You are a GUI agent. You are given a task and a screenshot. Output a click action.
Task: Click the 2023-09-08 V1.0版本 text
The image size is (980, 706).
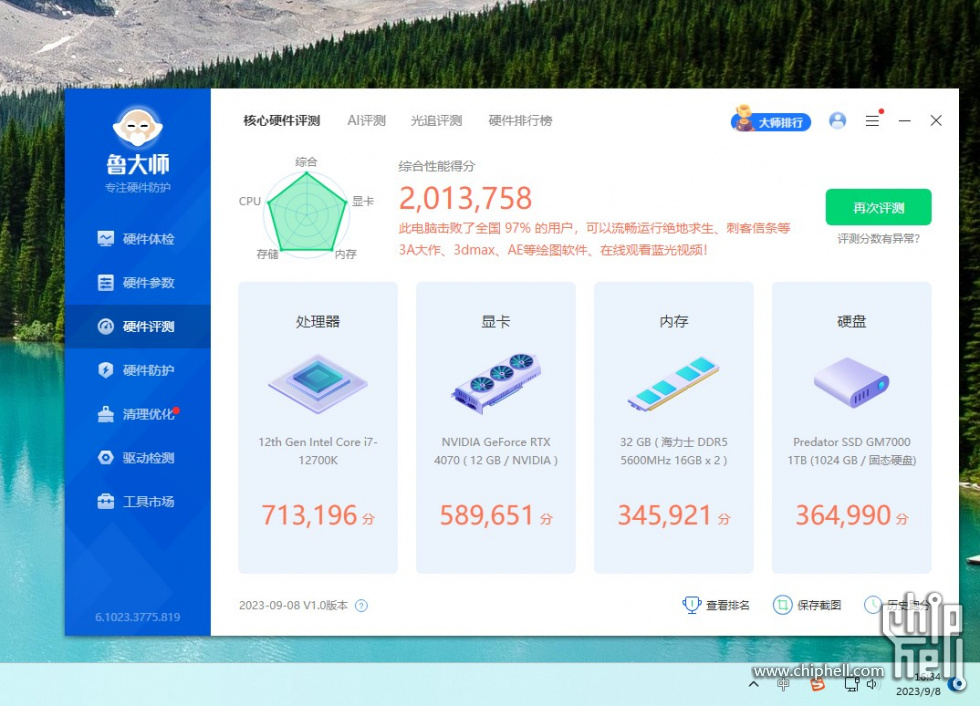tap(293, 605)
